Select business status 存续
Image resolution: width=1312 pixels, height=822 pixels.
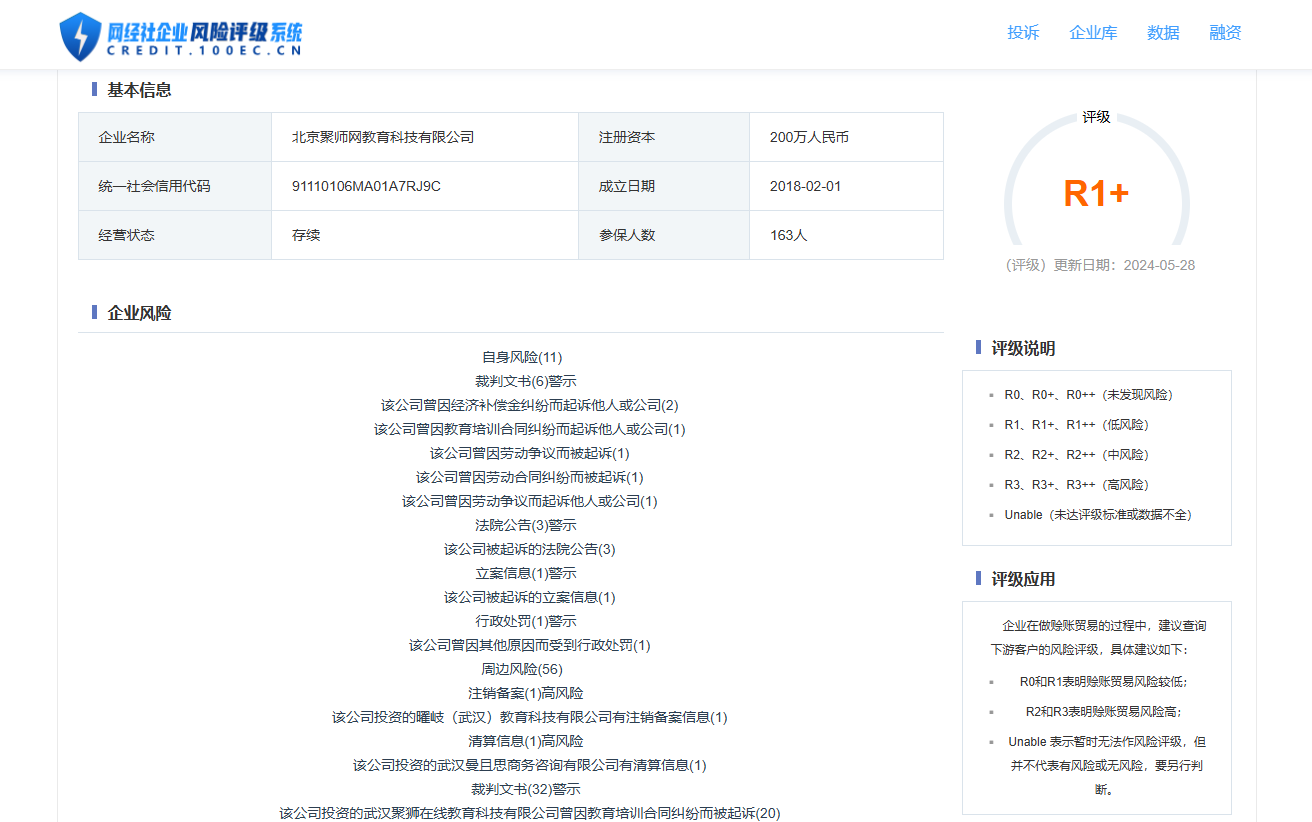pyautogui.click(x=306, y=235)
